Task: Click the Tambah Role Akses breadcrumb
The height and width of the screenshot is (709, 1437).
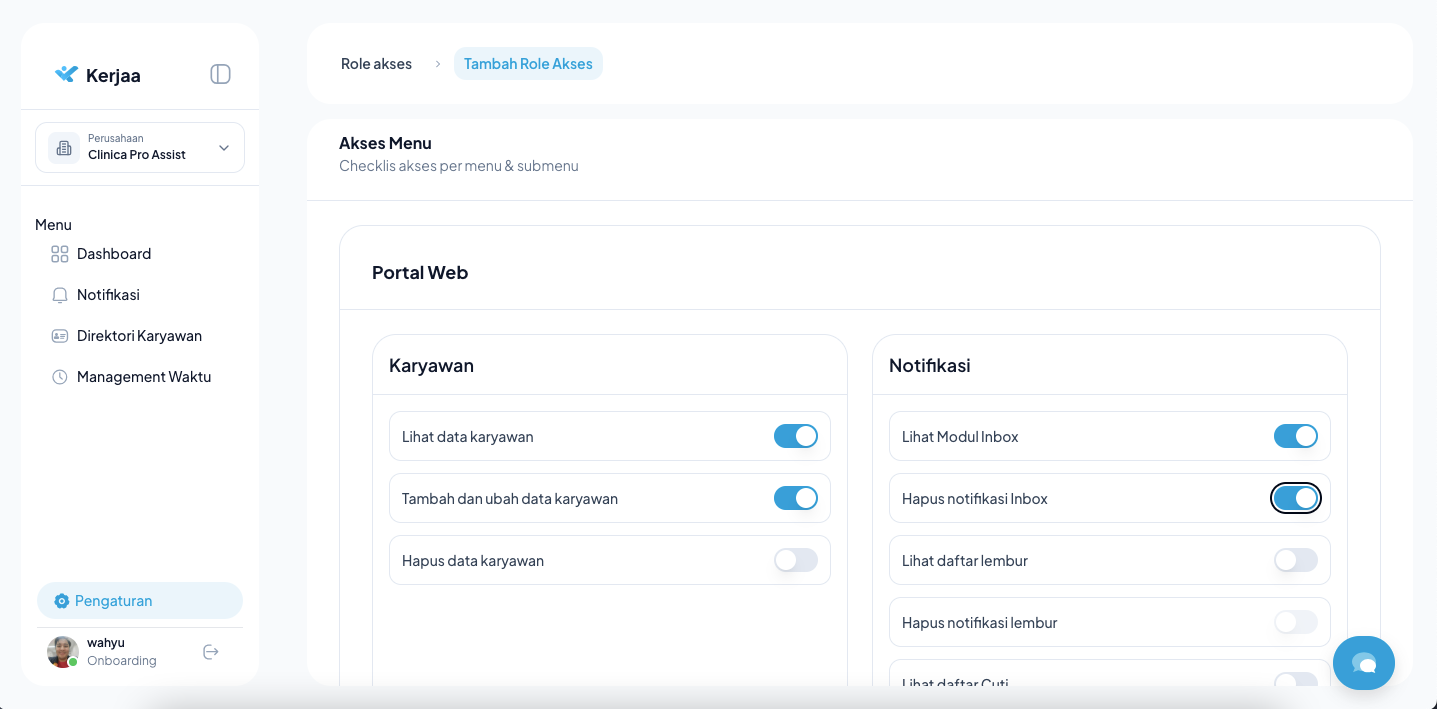Action: [528, 64]
